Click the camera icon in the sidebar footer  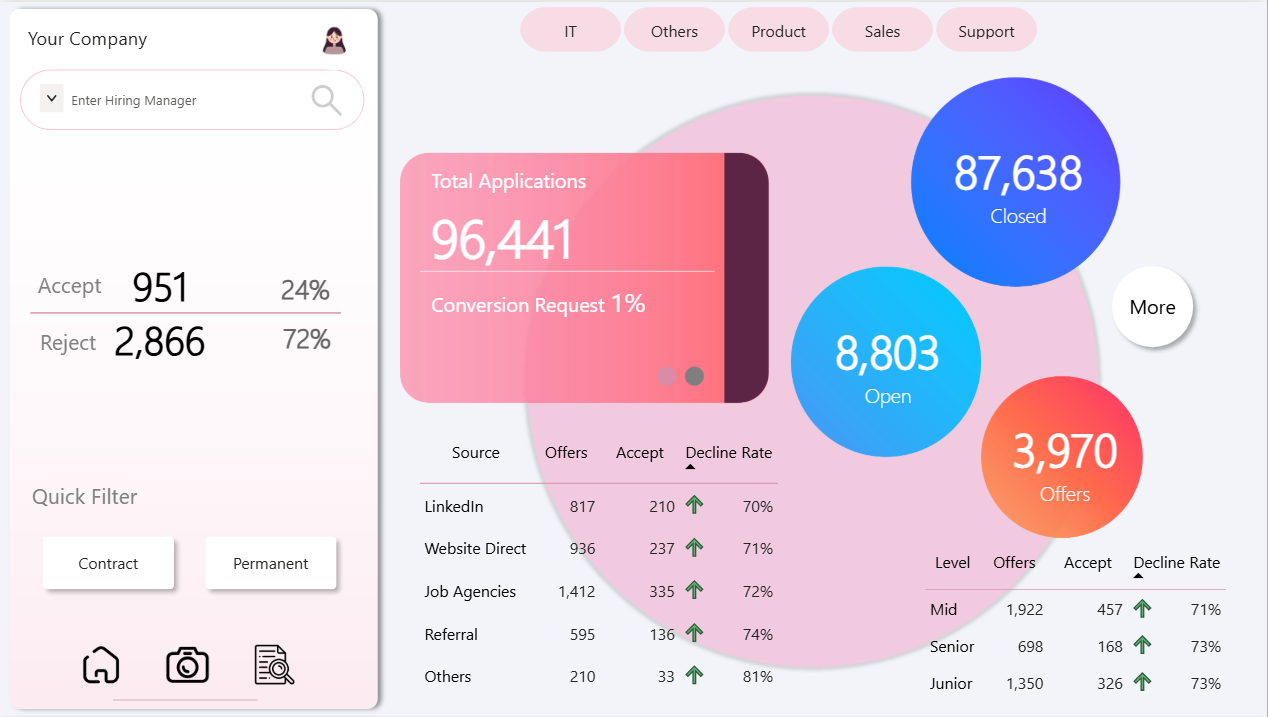coord(186,664)
